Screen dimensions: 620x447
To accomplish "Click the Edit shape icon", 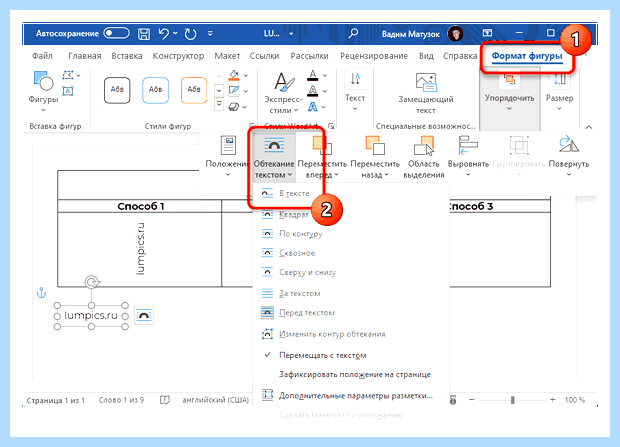I will point(68,75).
